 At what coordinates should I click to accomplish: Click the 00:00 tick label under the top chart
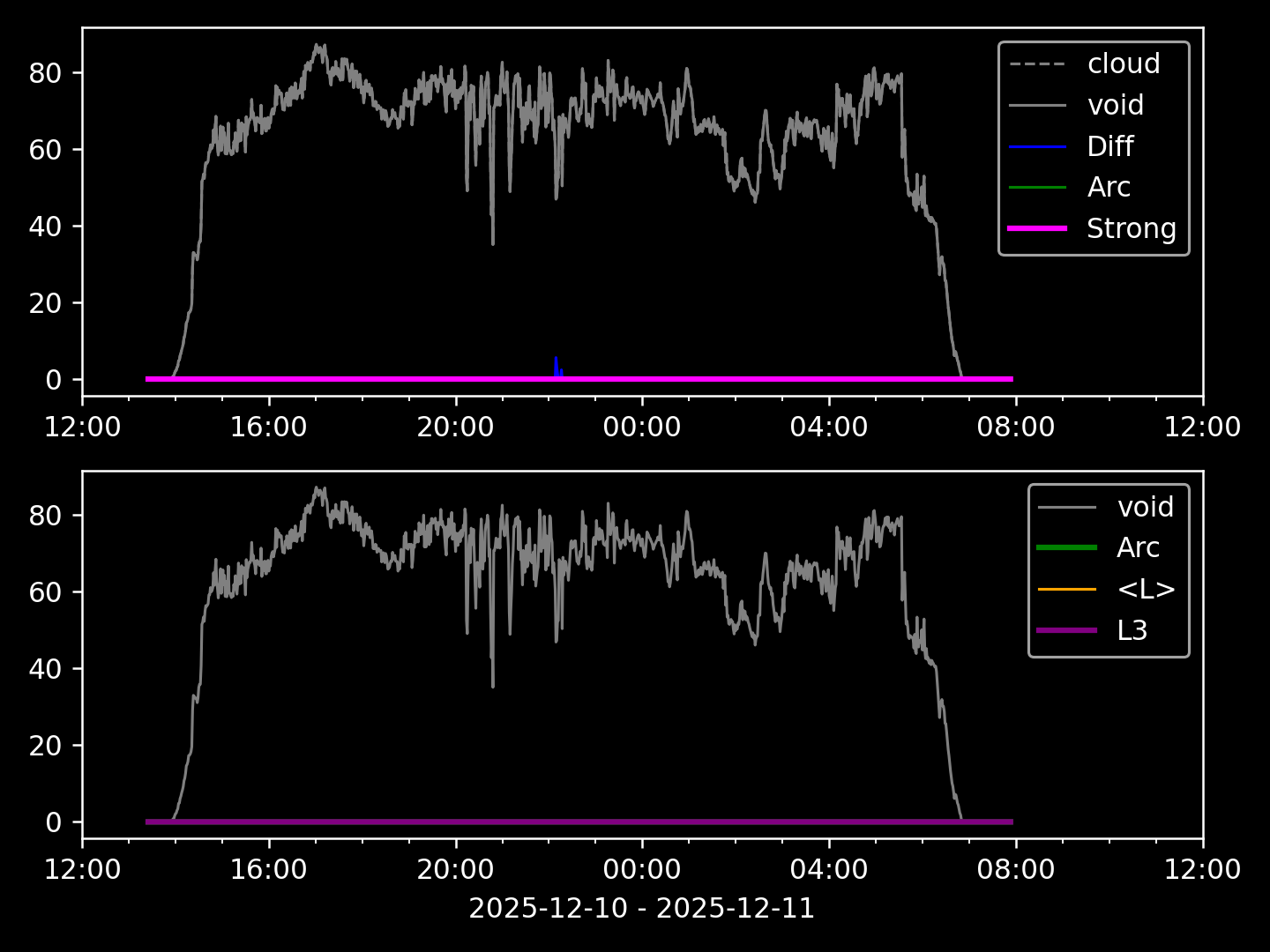point(641,428)
